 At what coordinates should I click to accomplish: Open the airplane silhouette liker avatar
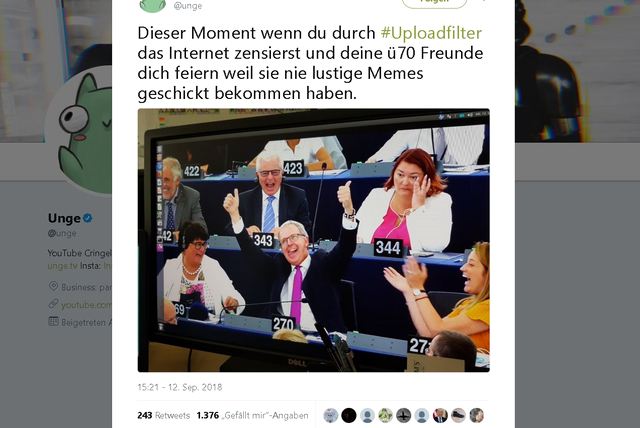click(404, 415)
